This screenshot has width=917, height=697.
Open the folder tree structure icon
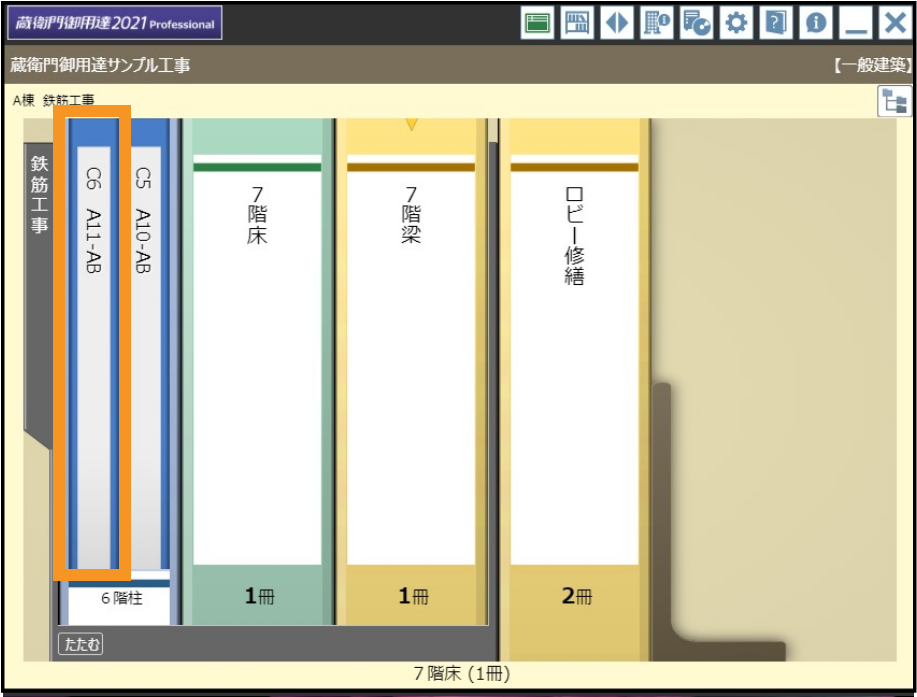(893, 101)
